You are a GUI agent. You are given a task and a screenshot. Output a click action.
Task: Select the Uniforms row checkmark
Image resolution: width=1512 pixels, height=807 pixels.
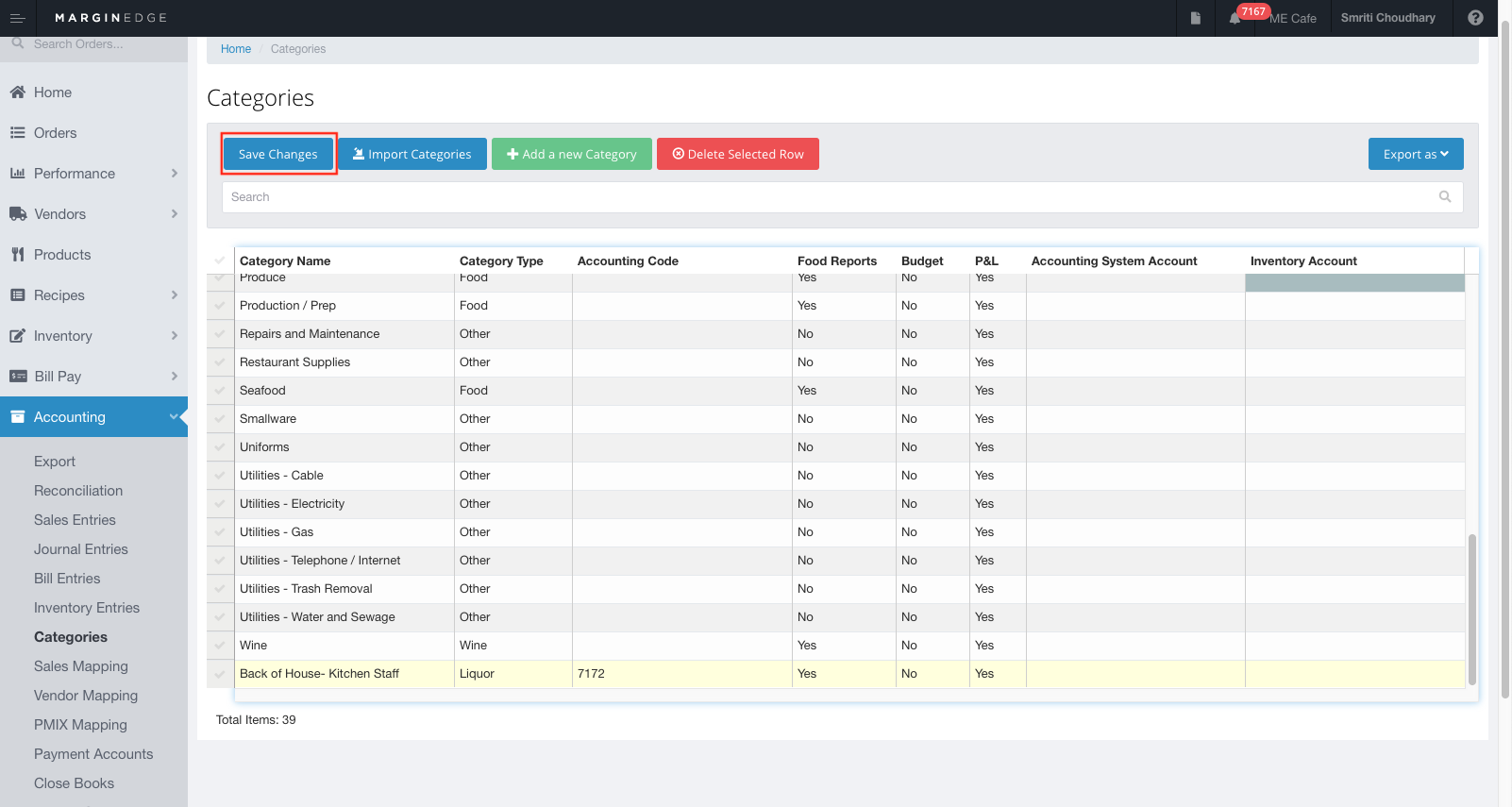220,447
